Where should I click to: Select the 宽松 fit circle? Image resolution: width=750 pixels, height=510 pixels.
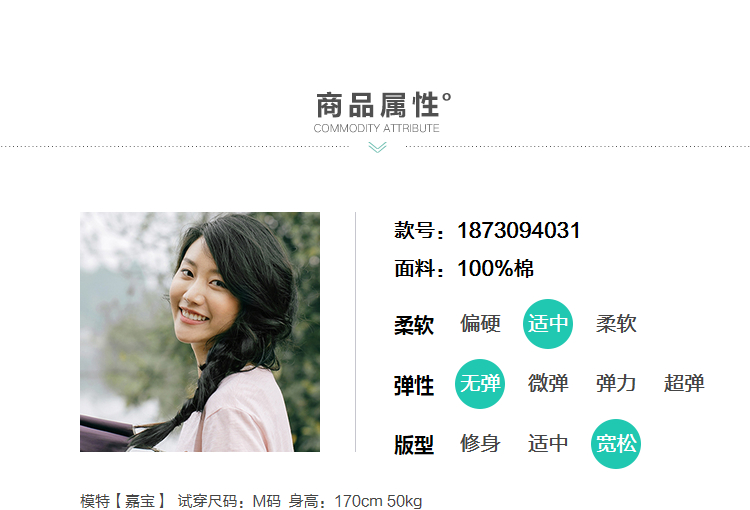coord(616,444)
